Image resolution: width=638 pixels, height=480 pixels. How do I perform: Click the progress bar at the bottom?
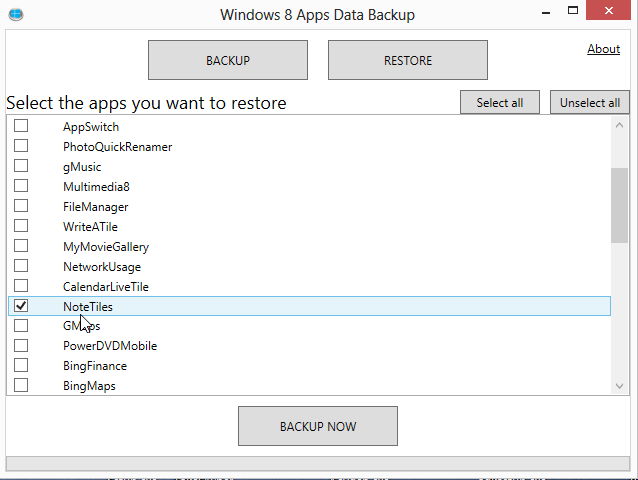[318, 463]
